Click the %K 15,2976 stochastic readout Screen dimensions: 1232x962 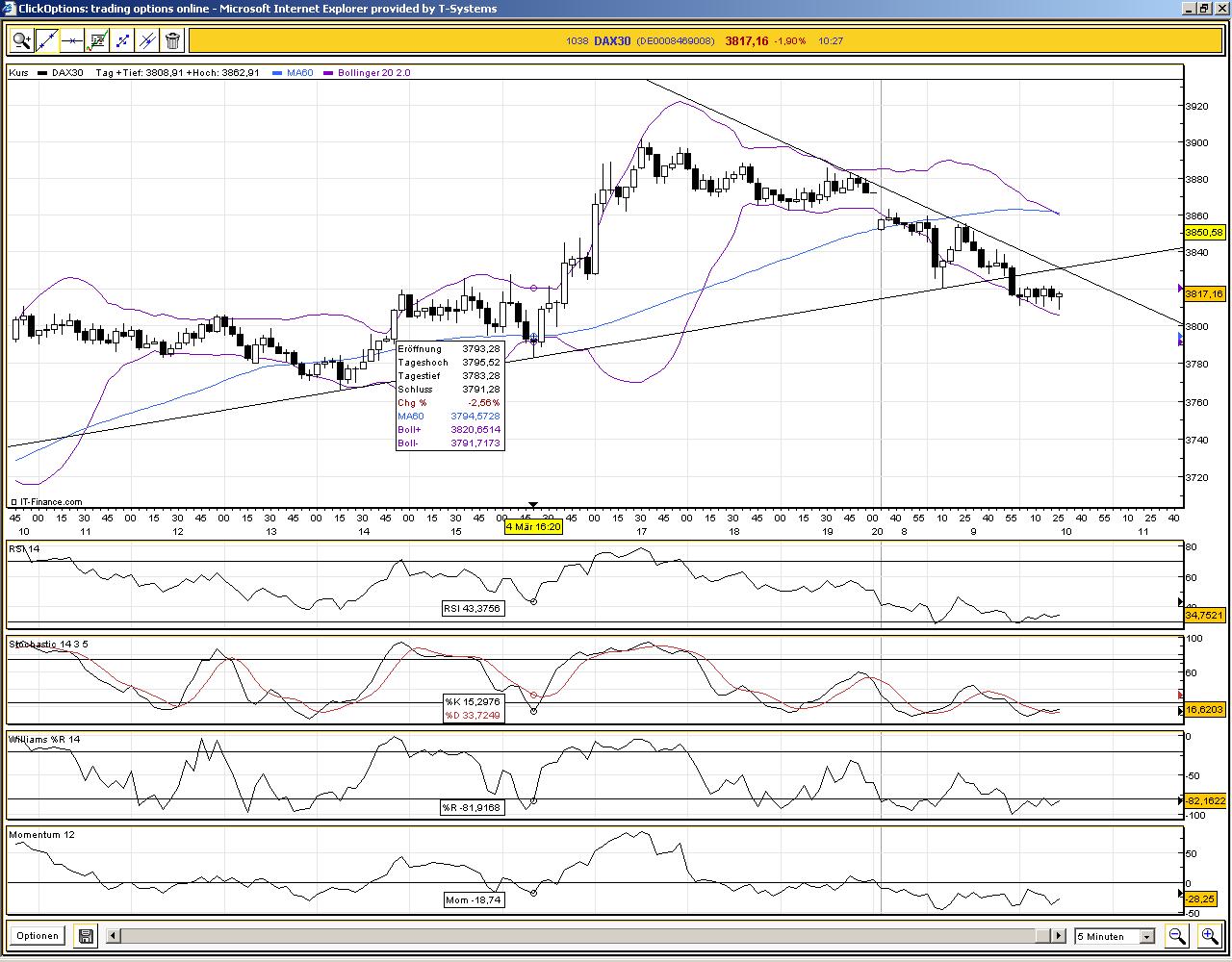[473, 701]
